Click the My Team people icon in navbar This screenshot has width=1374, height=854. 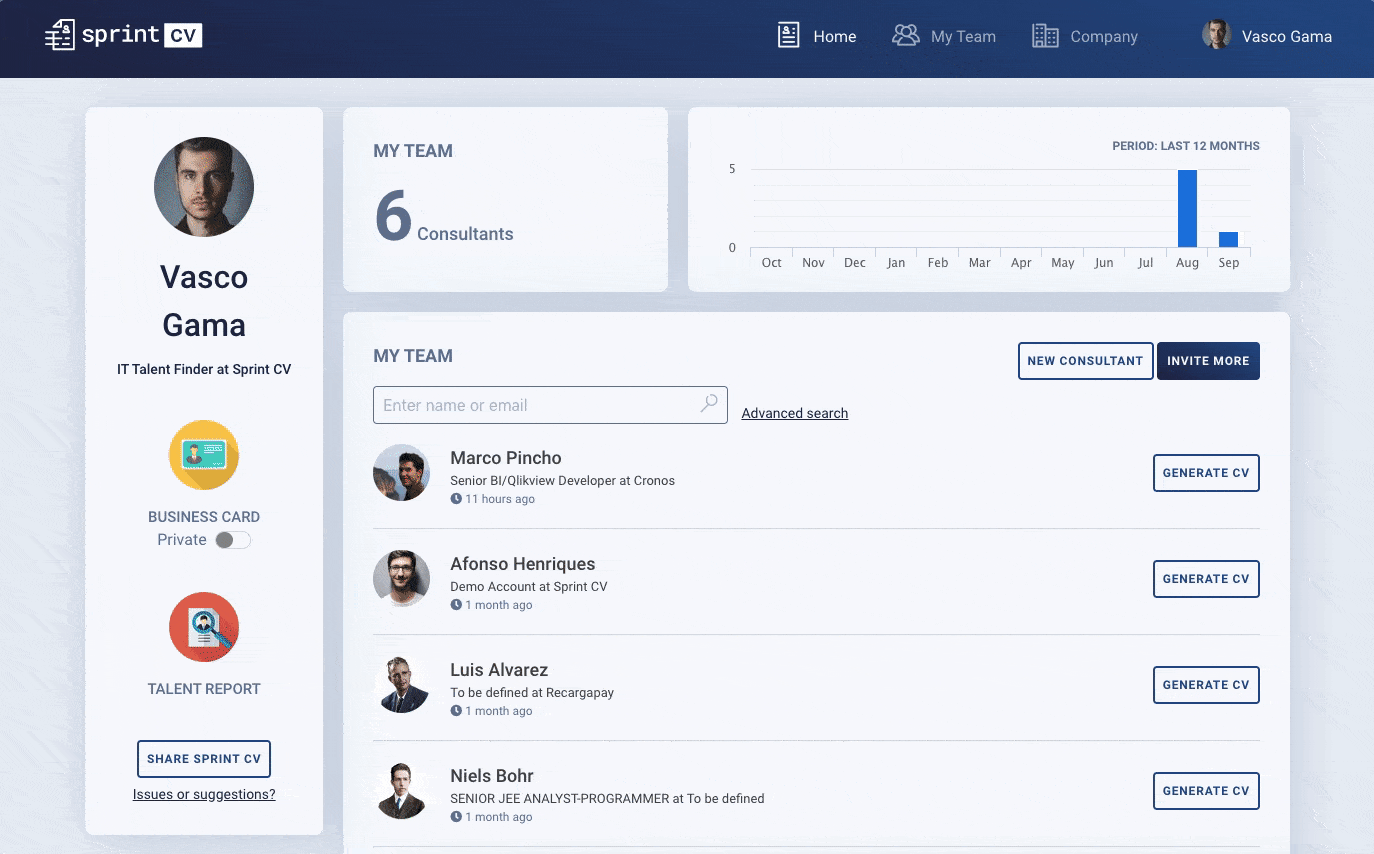click(x=905, y=34)
